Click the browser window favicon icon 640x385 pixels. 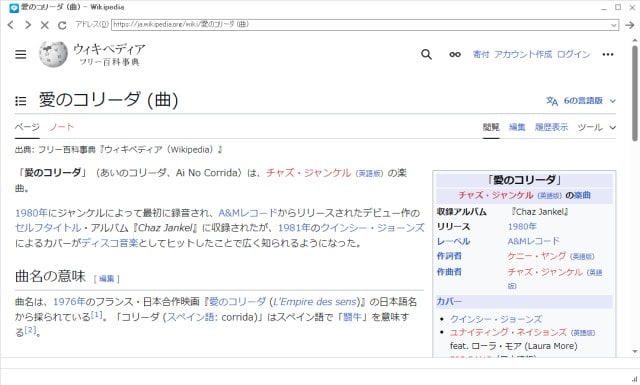pos(14,7)
